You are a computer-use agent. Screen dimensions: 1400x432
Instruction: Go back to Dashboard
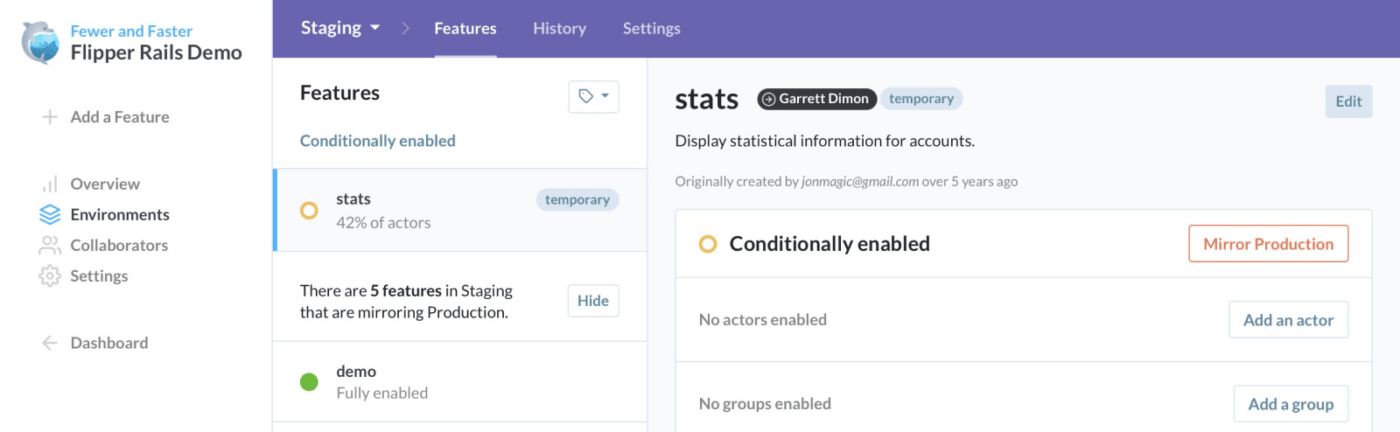click(109, 343)
